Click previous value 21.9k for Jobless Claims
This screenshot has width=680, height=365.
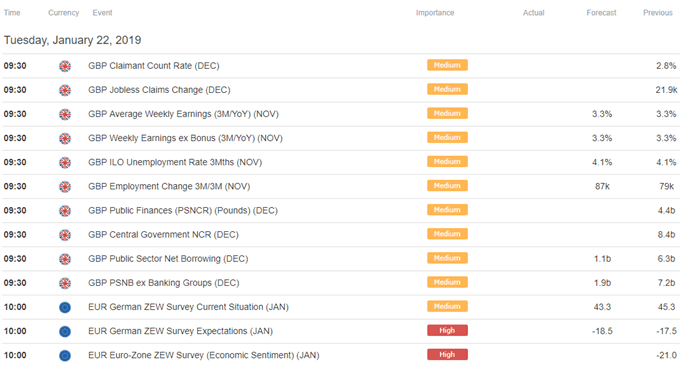(666, 90)
